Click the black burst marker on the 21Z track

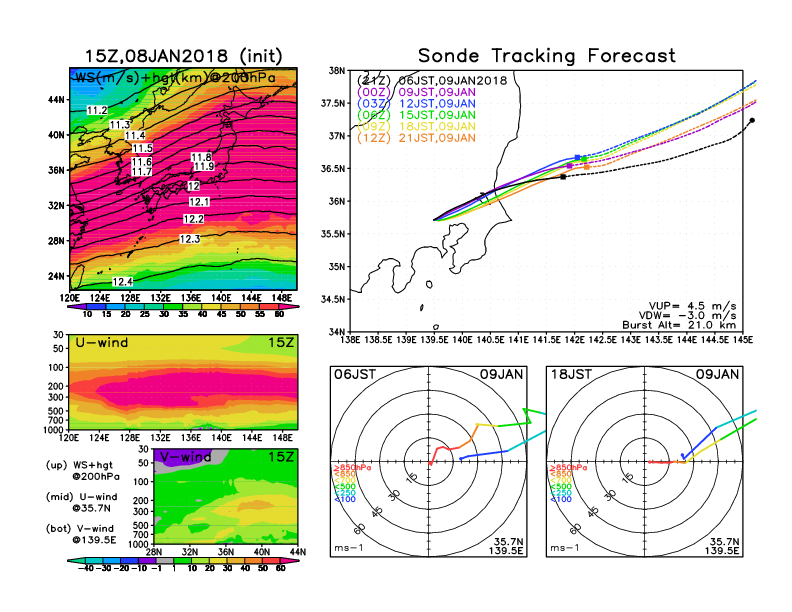click(563, 177)
